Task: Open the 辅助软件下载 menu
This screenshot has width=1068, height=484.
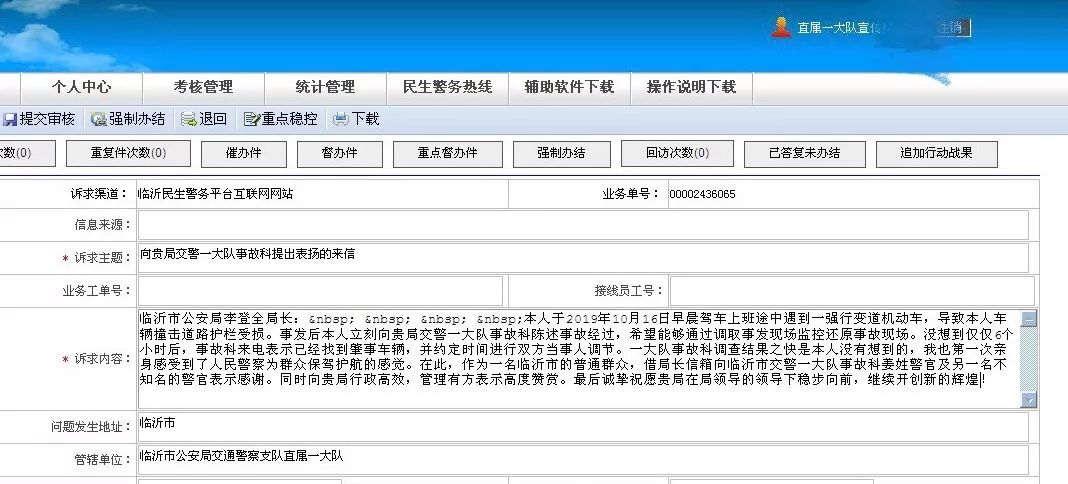Action: (x=569, y=87)
